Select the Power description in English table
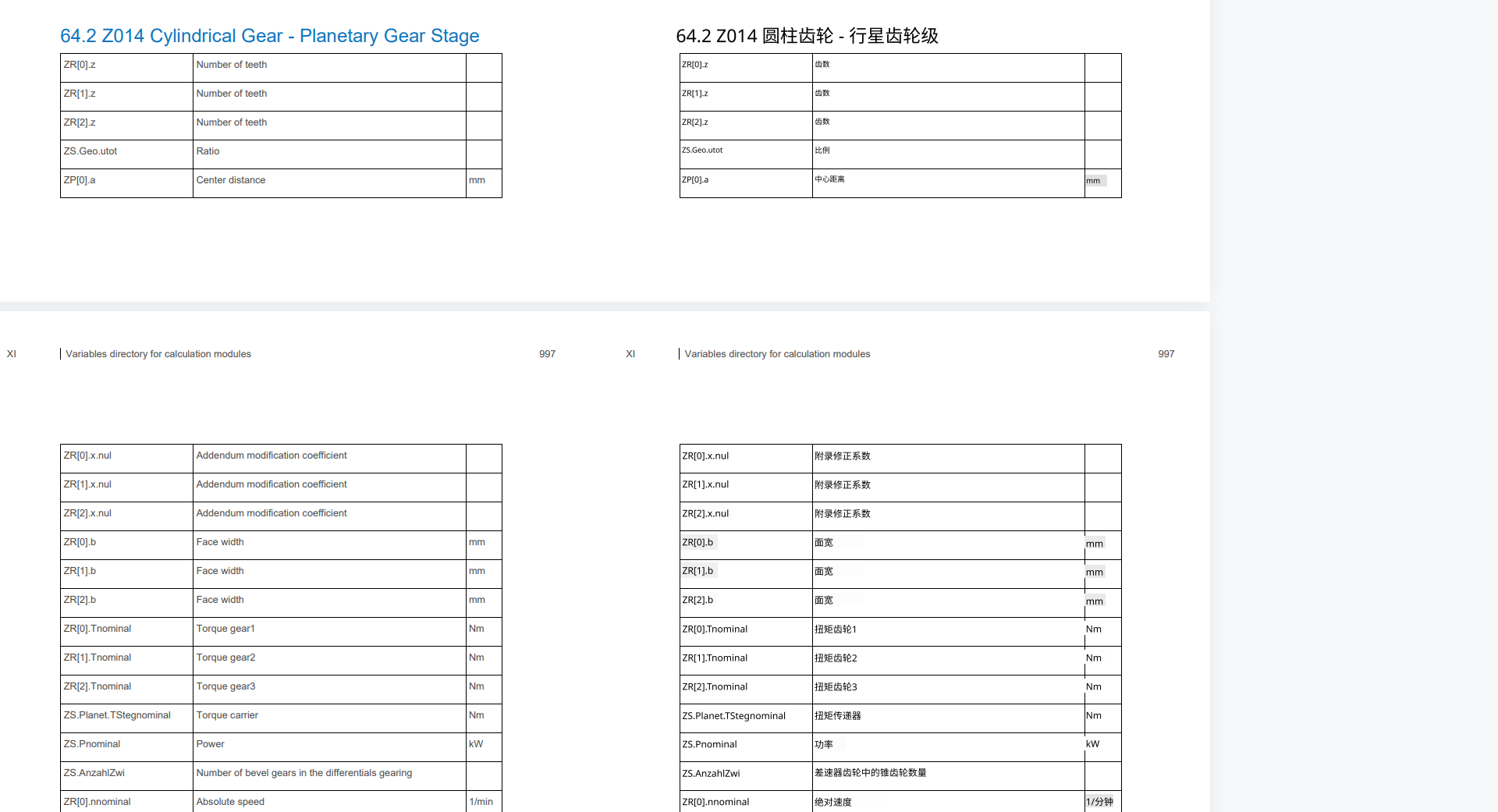This screenshot has height=812, width=1498. pos(211,744)
